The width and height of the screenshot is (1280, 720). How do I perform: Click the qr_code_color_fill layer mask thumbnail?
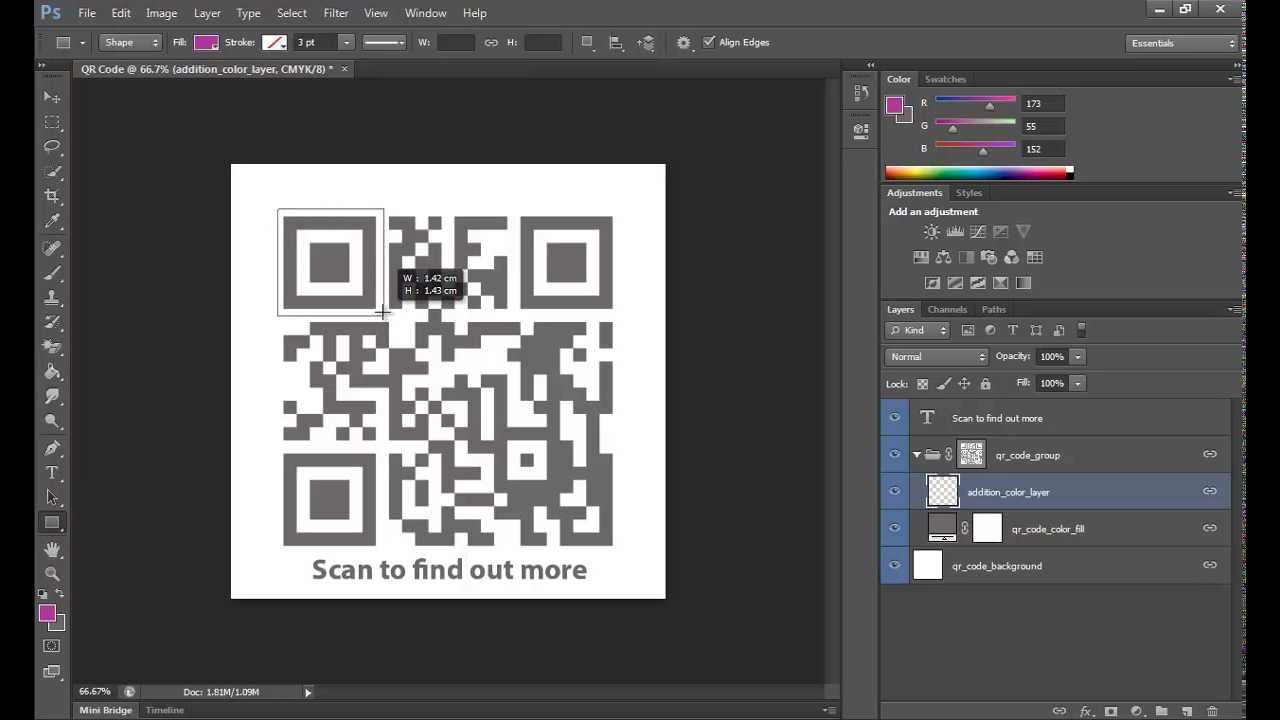(x=987, y=528)
